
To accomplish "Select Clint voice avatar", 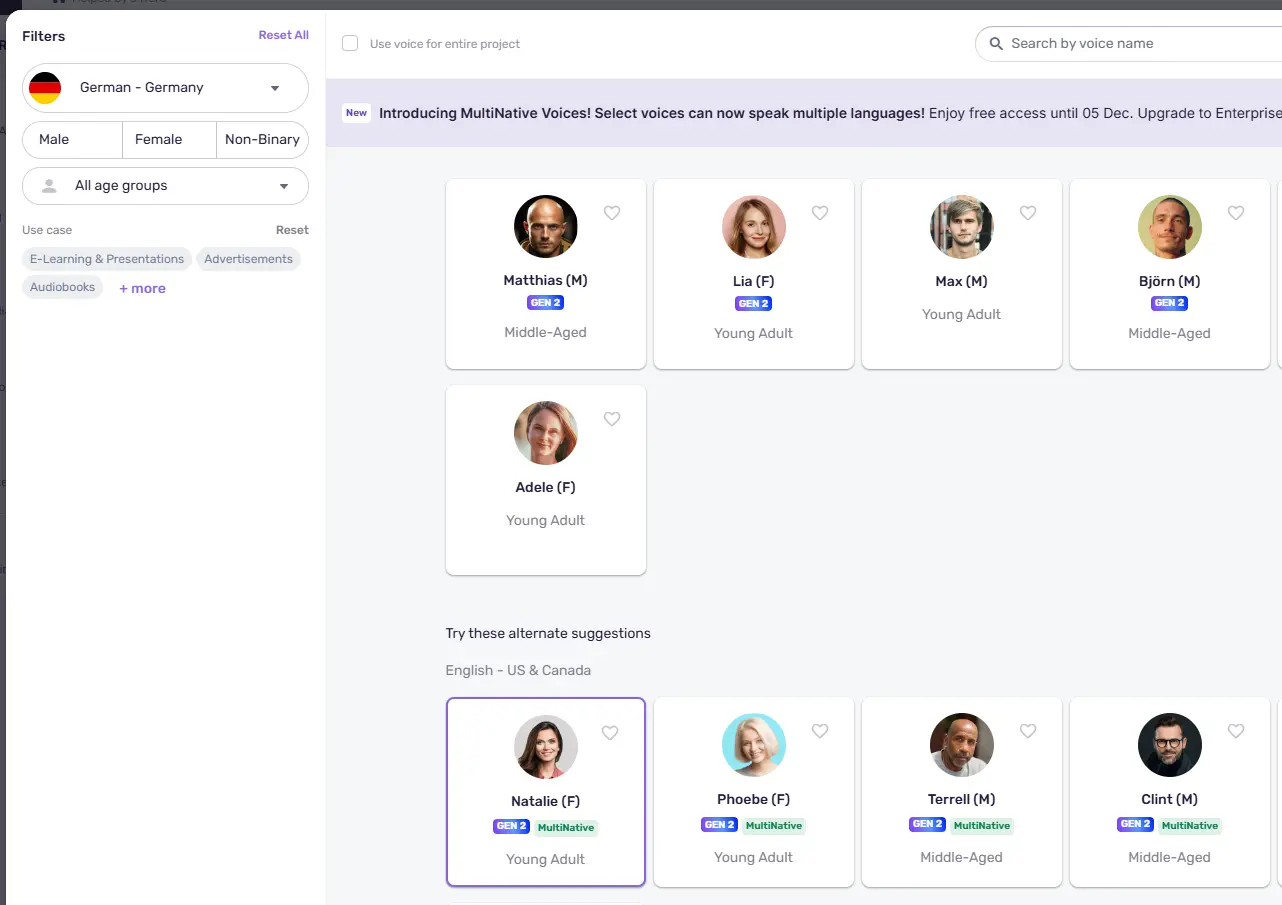I will tap(1170, 745).
